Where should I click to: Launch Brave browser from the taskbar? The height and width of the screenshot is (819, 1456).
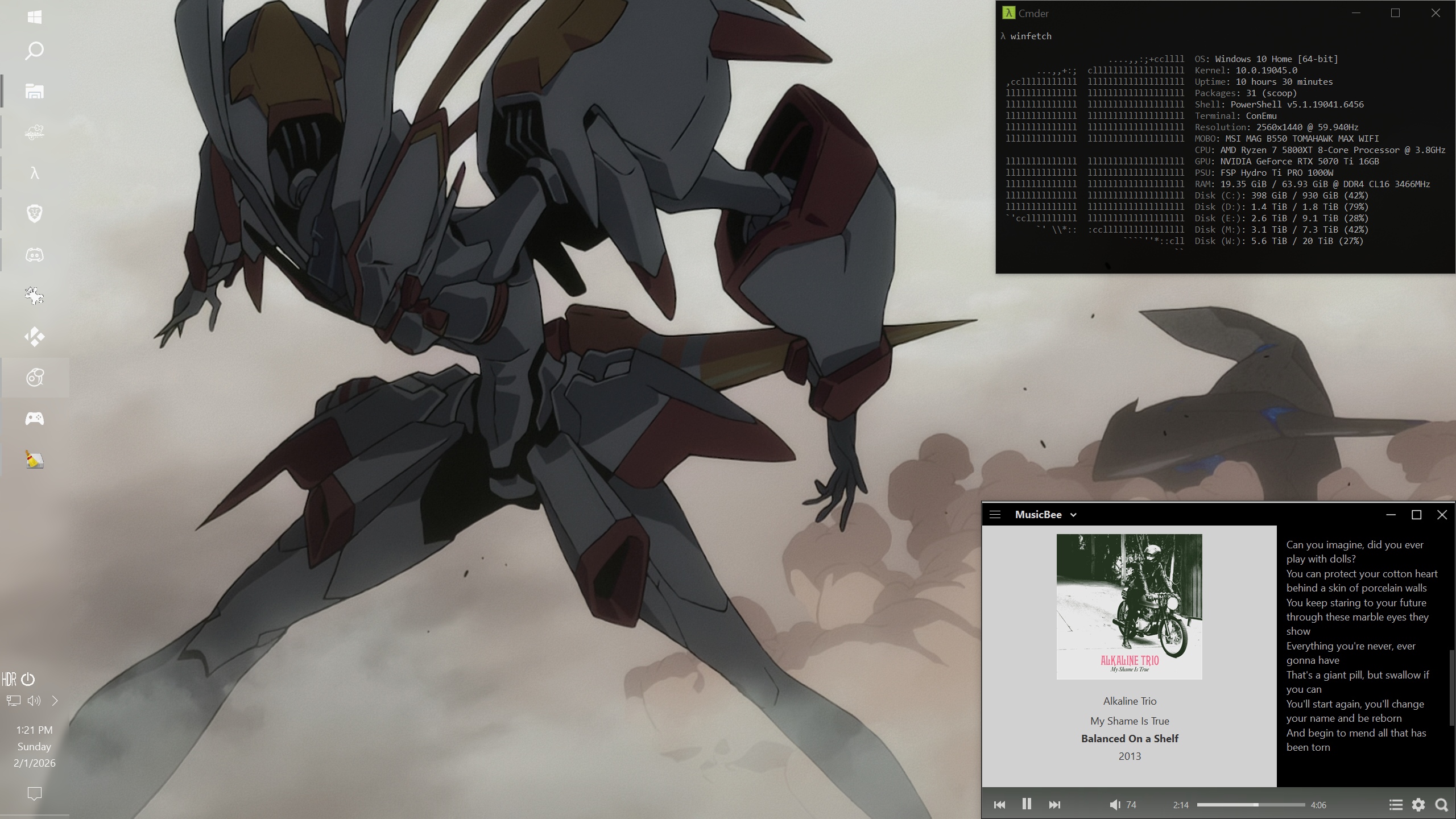coord(35,214)
